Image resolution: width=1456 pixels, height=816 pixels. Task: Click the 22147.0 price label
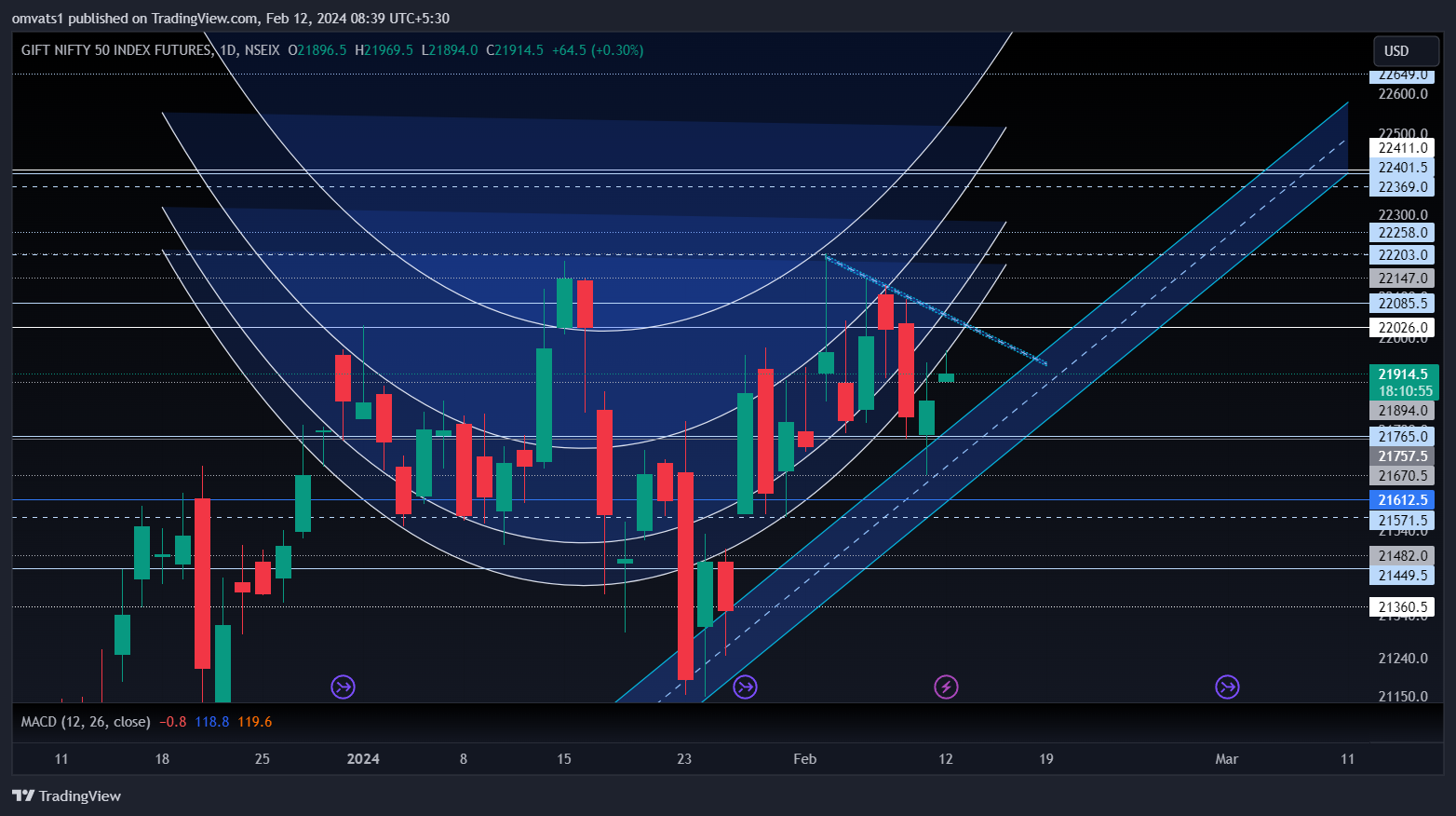pos(1402,279)
